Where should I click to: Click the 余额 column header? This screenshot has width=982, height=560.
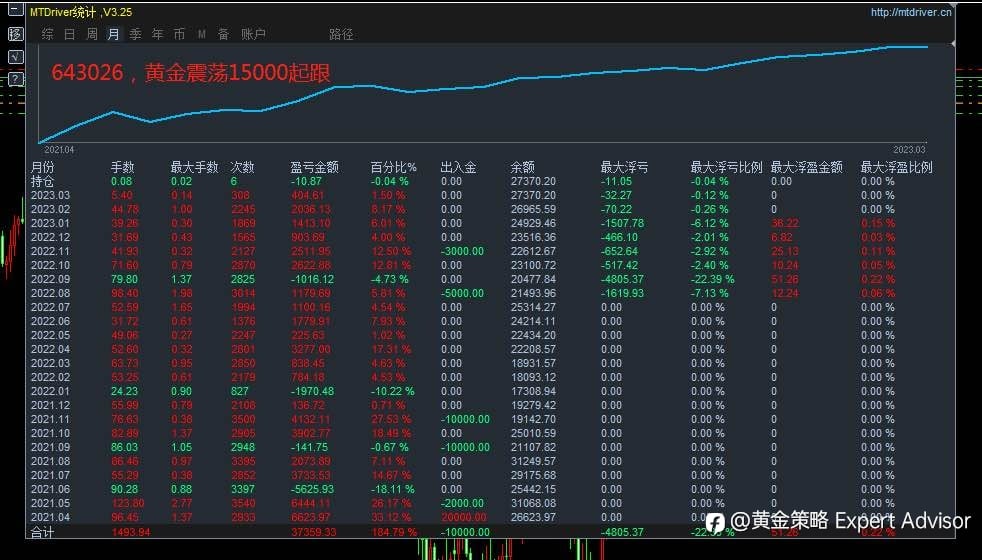click(x=522, y=167)
